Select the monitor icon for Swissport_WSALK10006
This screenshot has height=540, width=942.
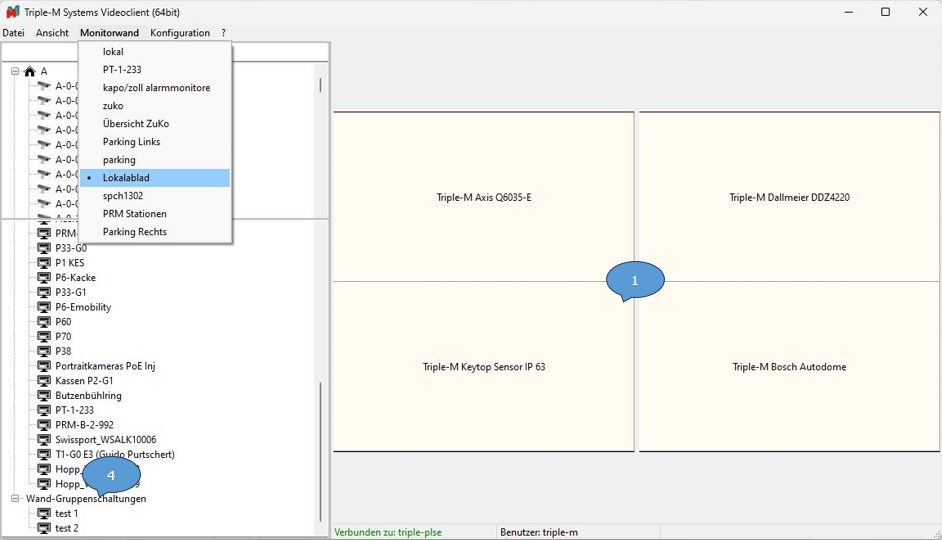pyautogui.click(x=44, y=439)
